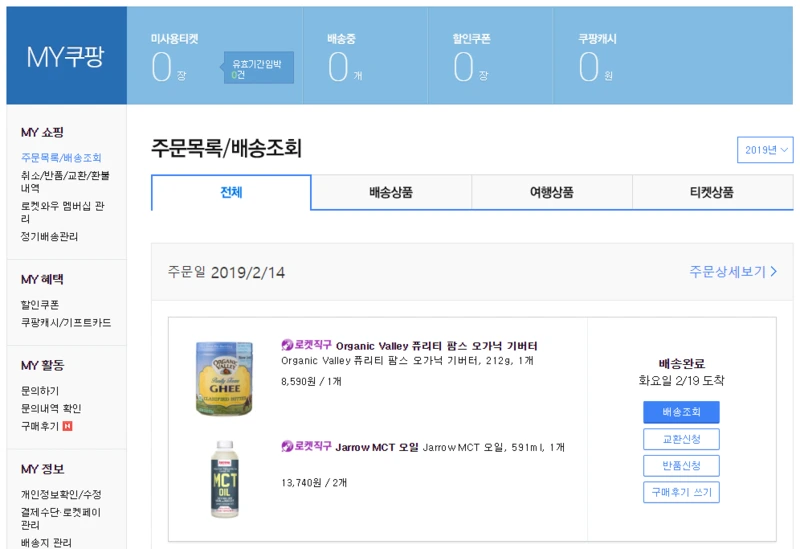Switch to the 여행상품 tab
This screenshot has width=800, height=549.
click(x=552, y=192)
